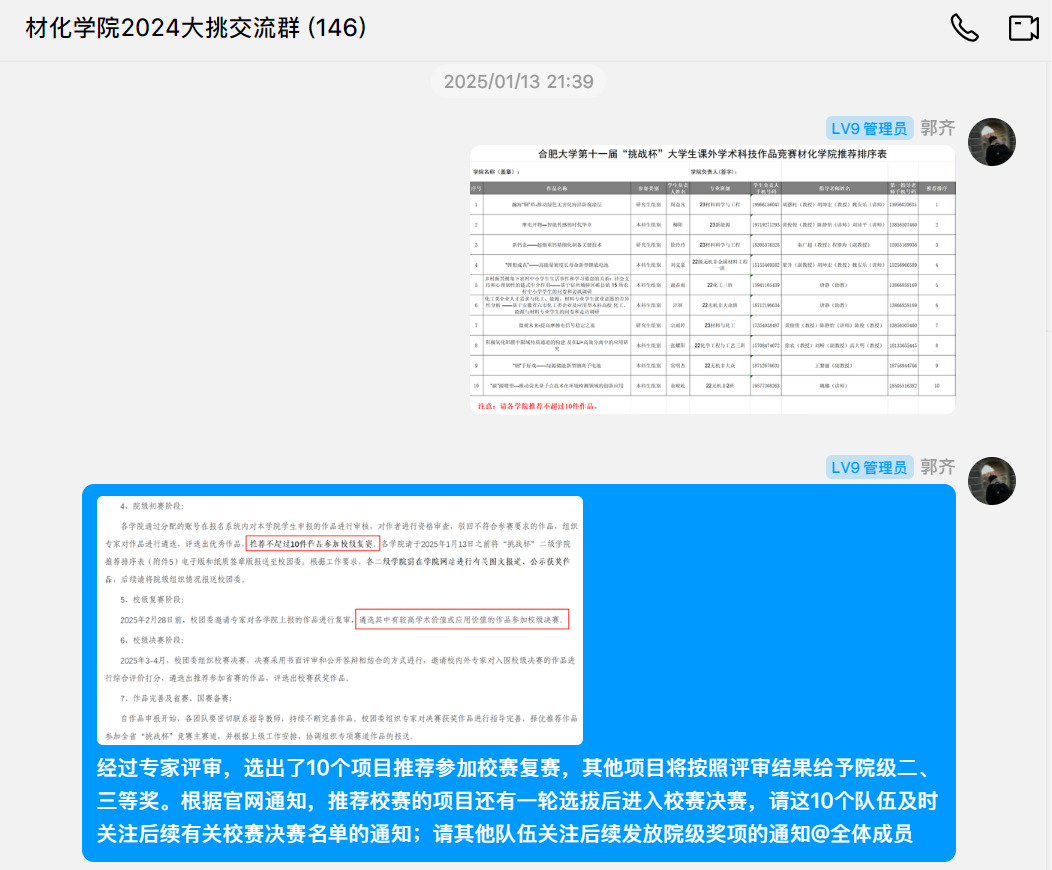Open the document screenshot inside the blue bubble

pyautogui.click(x=340, y=620)
